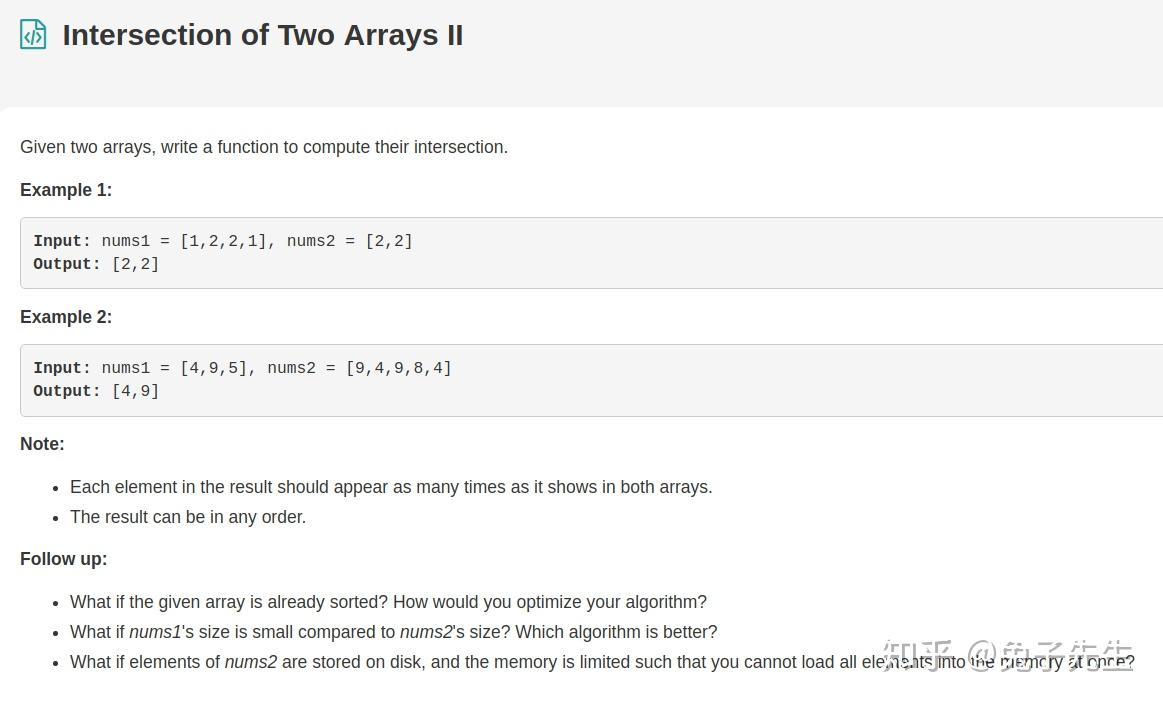Select the Example 1 heading
Viewport: 1163px width, 704px height.
pyautogui.click(x=66, y=190)
